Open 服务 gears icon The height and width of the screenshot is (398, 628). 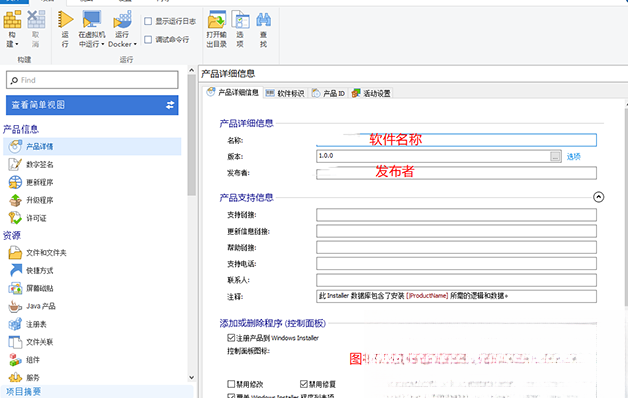pyautogui.click(x=15, y=377)
